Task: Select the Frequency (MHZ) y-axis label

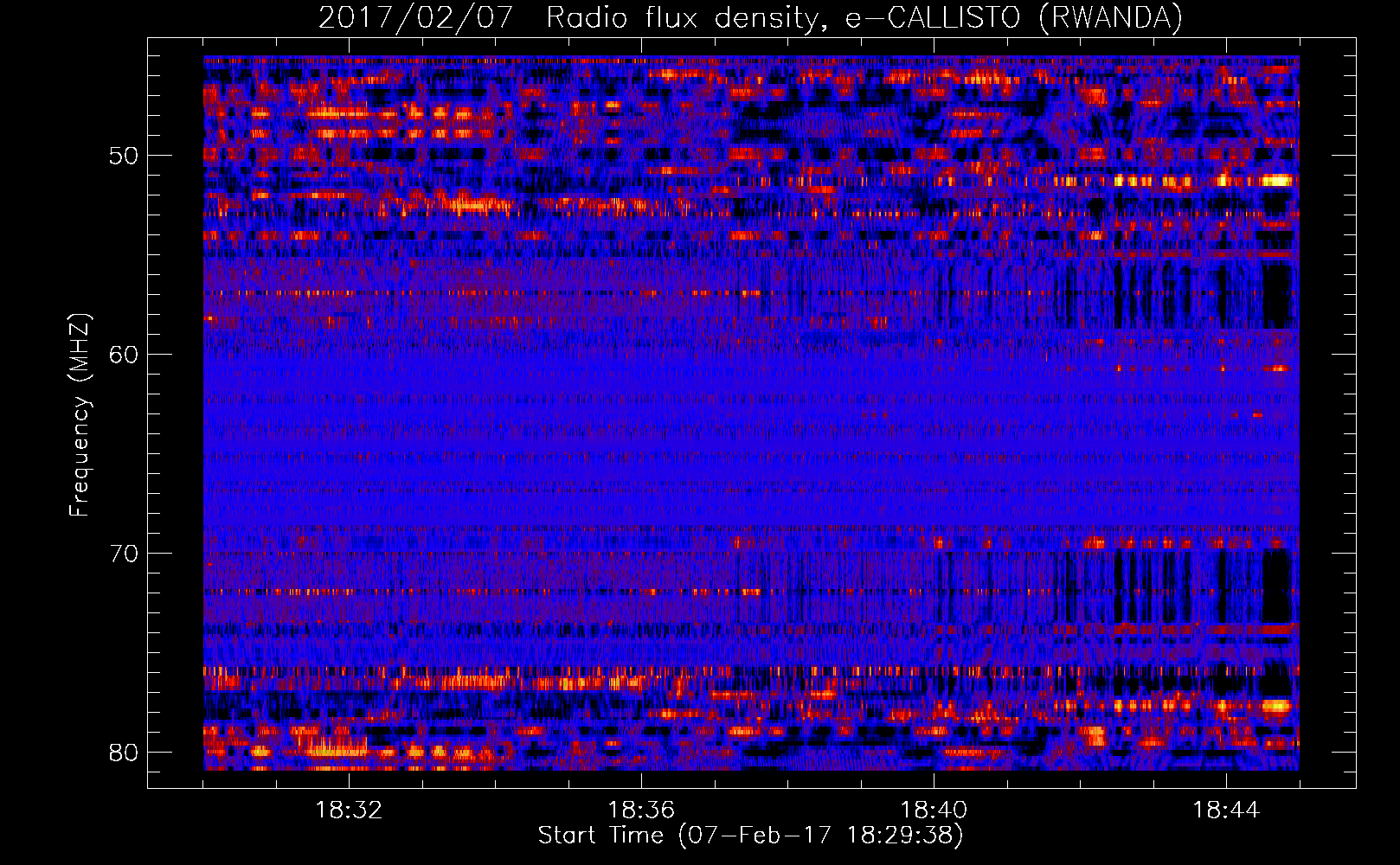Action: point(79,414)
